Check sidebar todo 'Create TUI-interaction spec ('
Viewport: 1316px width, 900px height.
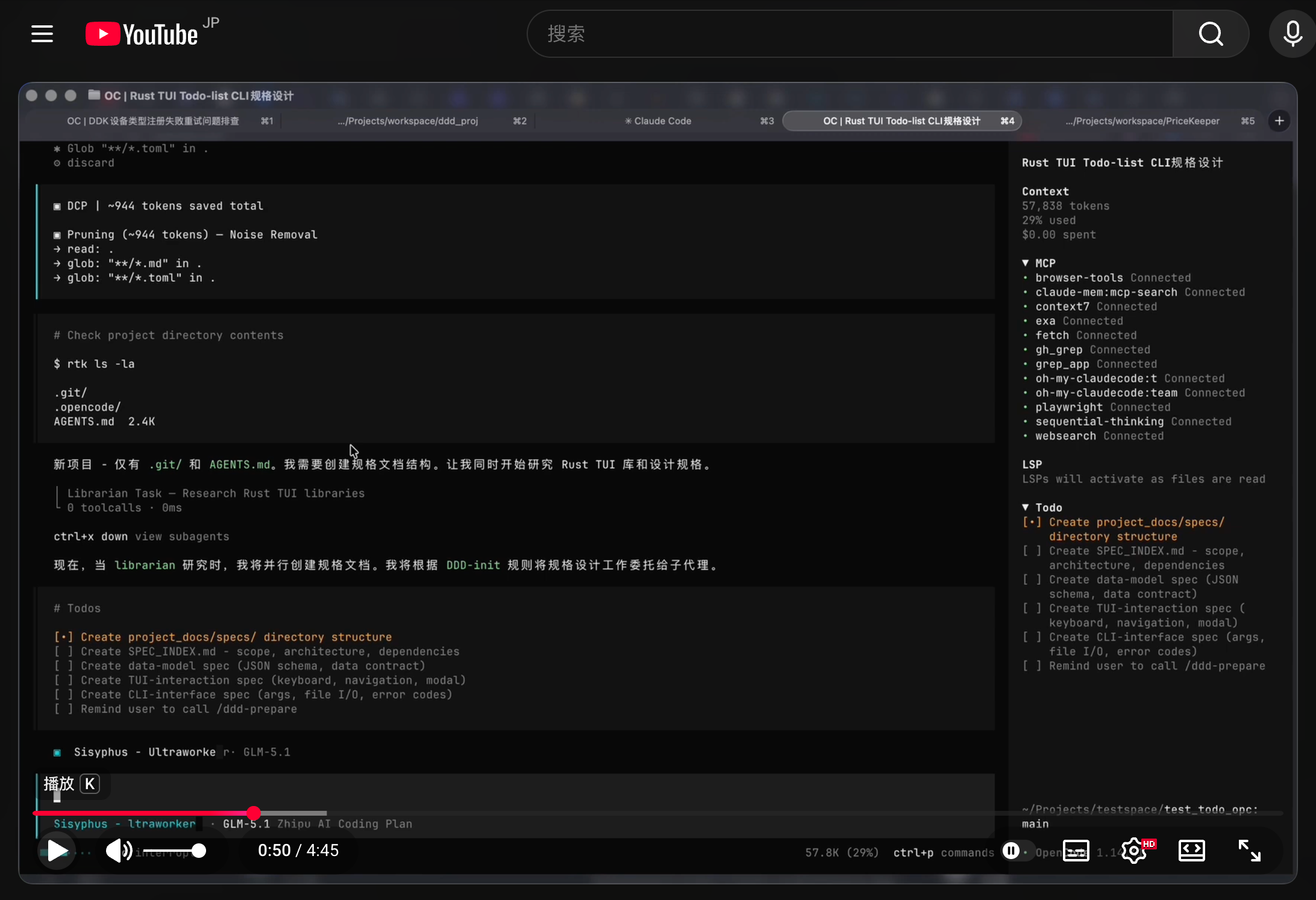[1032, 608]
